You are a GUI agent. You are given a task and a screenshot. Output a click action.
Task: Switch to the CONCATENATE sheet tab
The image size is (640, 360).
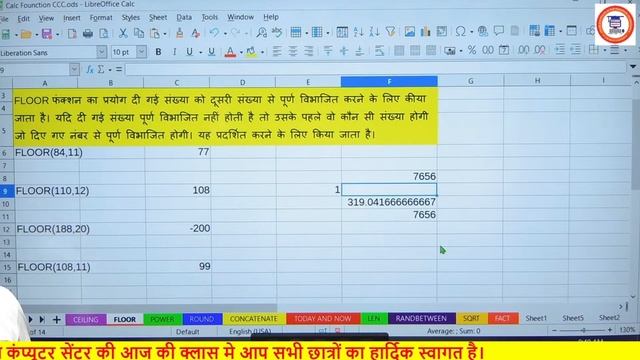(253, 319)
